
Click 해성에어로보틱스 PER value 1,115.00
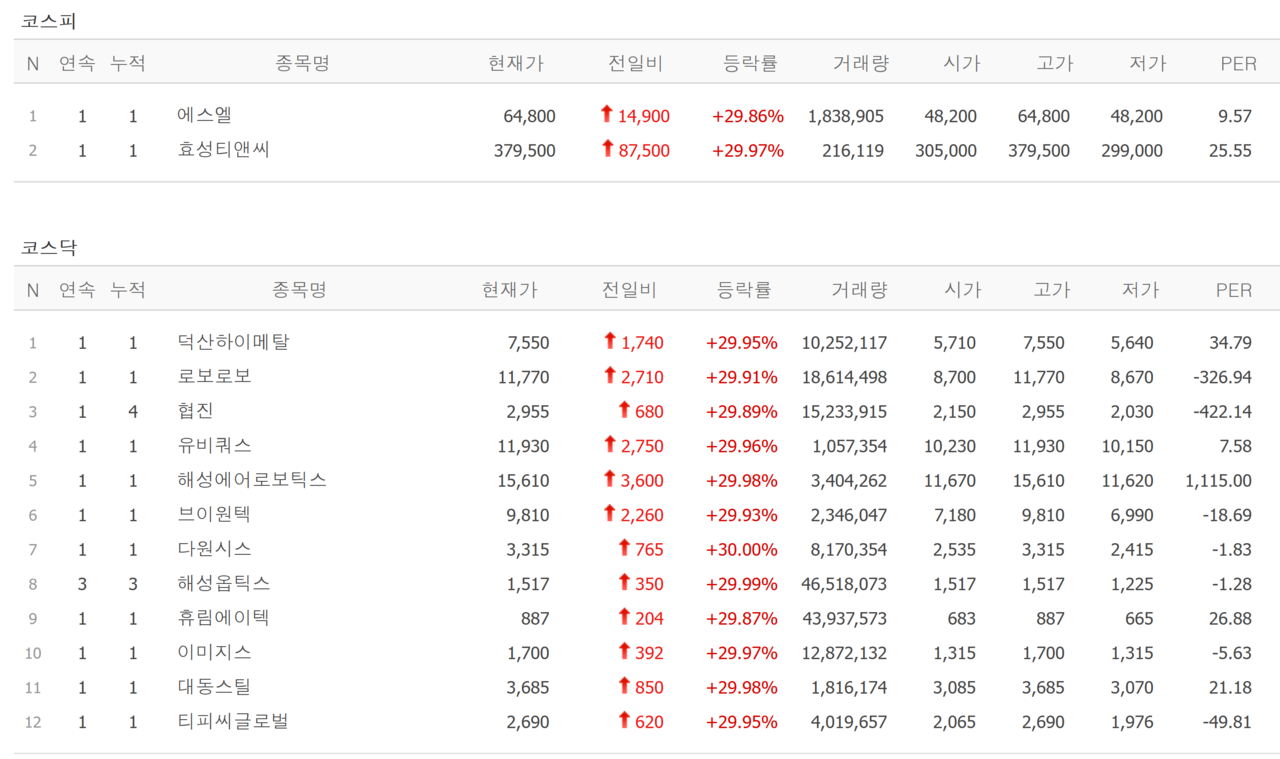click(1219, 481)
